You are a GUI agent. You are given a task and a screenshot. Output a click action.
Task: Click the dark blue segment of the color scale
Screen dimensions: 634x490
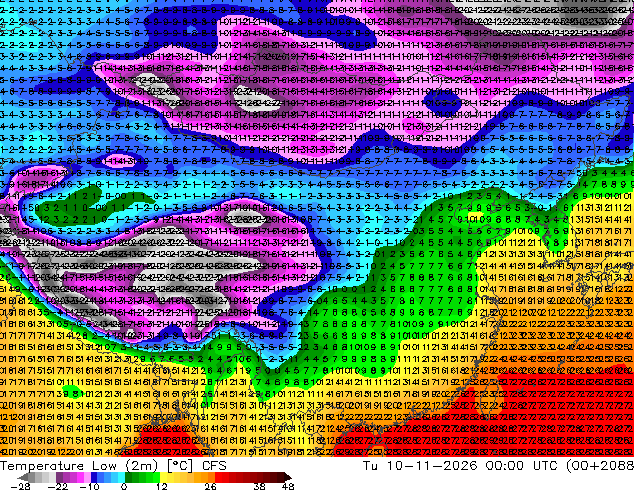94,477
